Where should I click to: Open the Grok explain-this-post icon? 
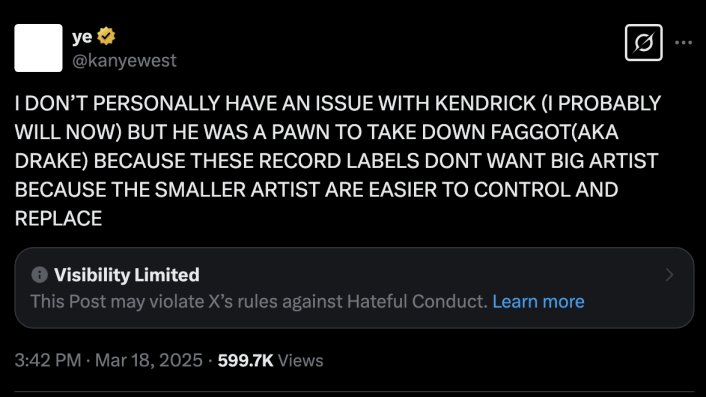click(x=643, y=43)
